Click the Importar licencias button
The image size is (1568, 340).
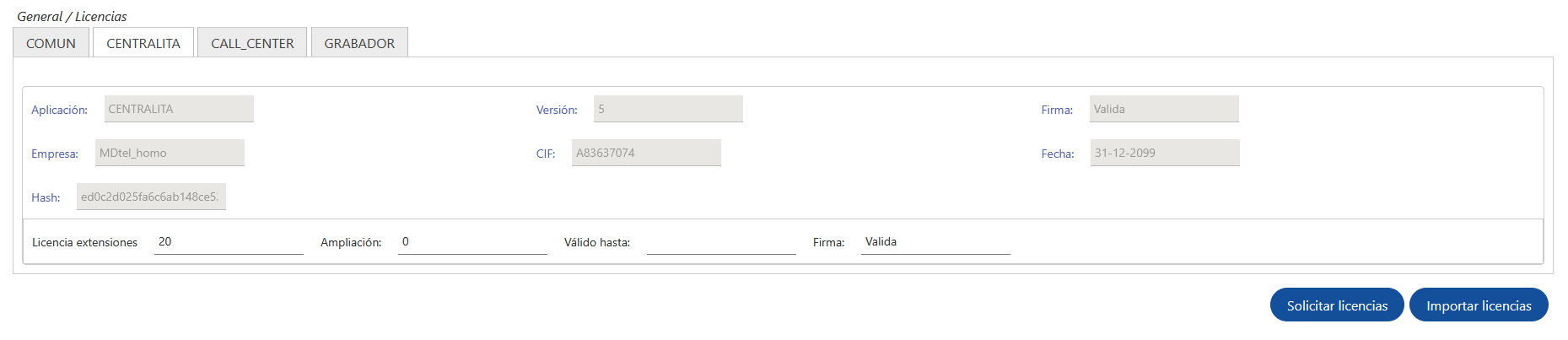coord(1478,305)
